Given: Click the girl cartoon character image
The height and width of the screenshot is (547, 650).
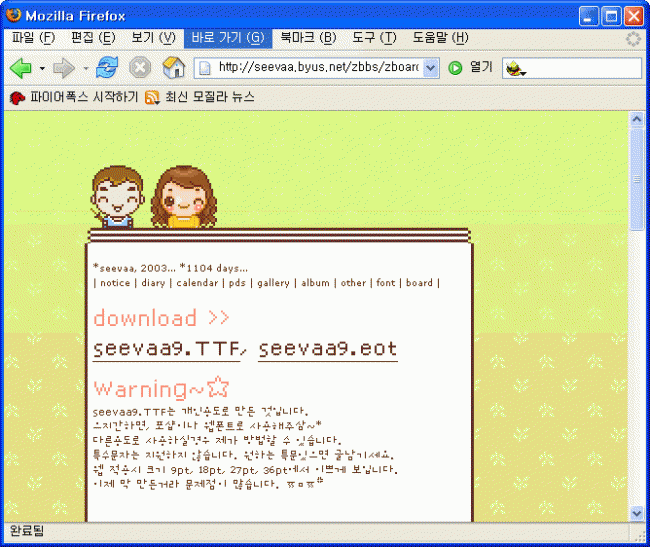Looking at the screenshot, I should point(184,196).
